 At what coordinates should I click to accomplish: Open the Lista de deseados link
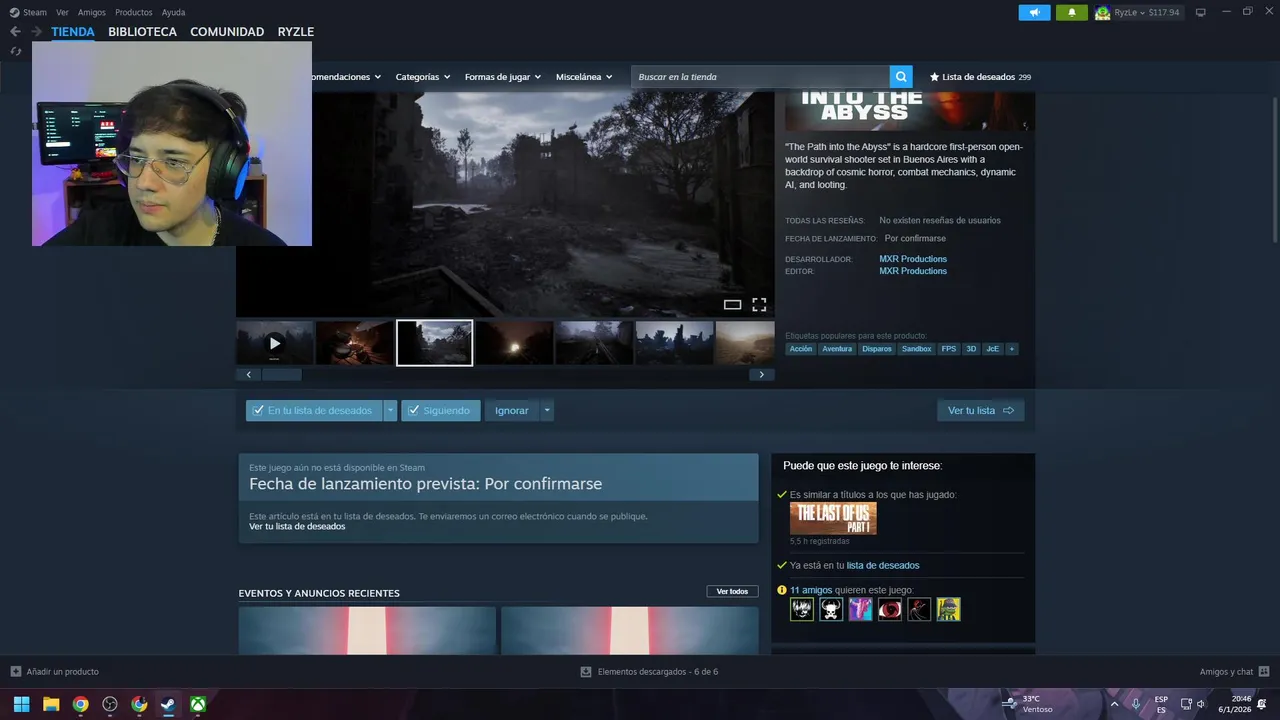tap(980, 77)
